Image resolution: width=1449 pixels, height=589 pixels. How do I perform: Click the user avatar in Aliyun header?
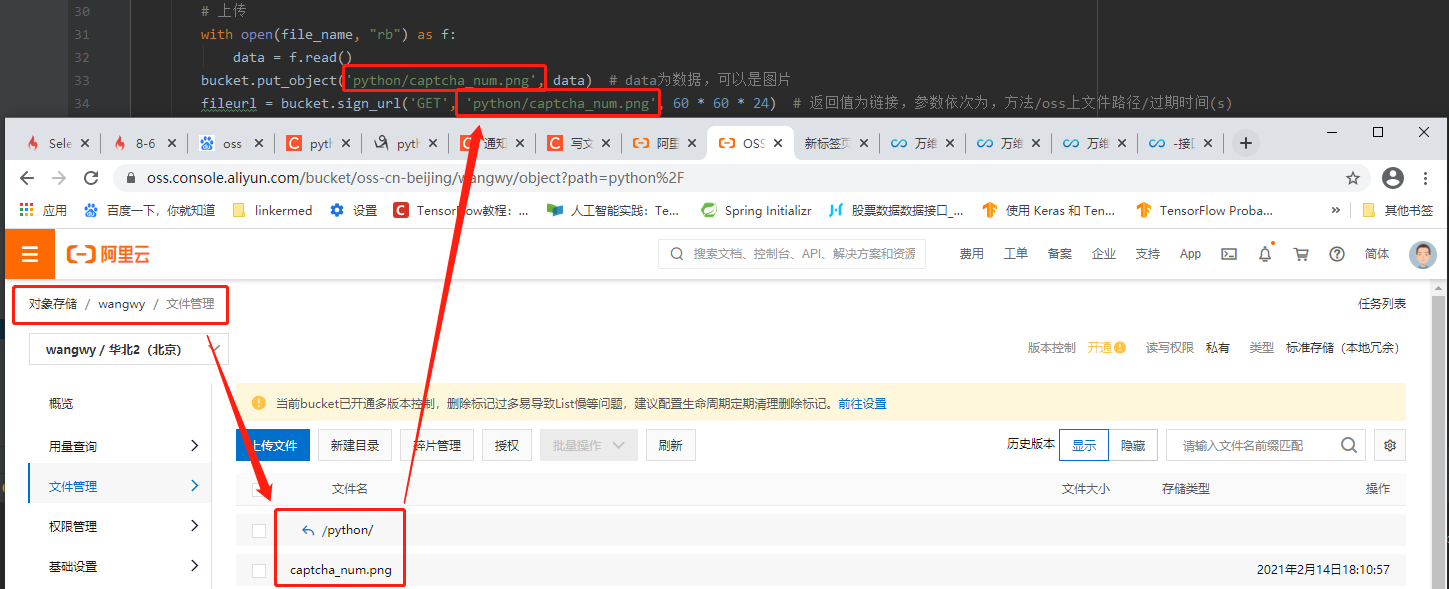tap(1422, 254)
